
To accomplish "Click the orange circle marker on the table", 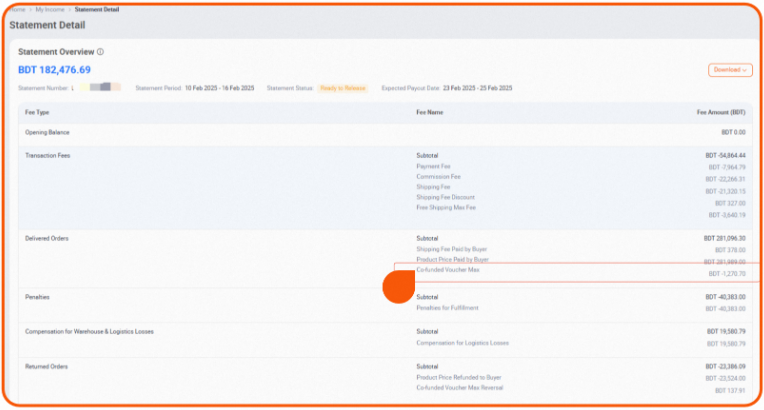I will point(399,287).
